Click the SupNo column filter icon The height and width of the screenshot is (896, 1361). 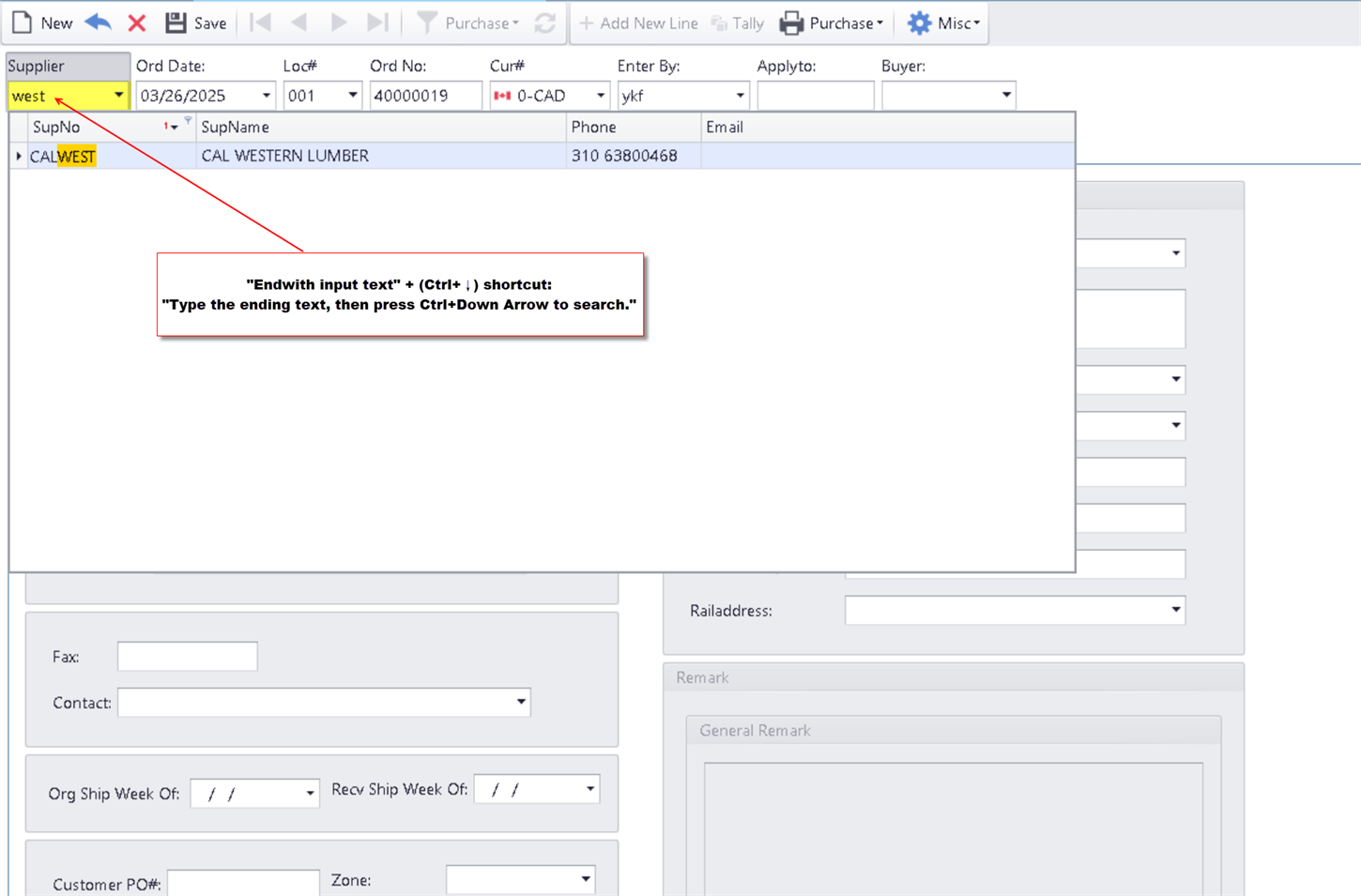coord(188,120)
